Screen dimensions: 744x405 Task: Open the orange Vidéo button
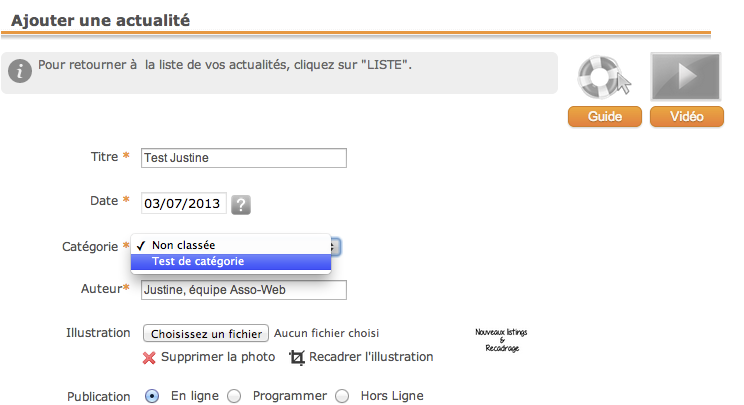point(687,117)
